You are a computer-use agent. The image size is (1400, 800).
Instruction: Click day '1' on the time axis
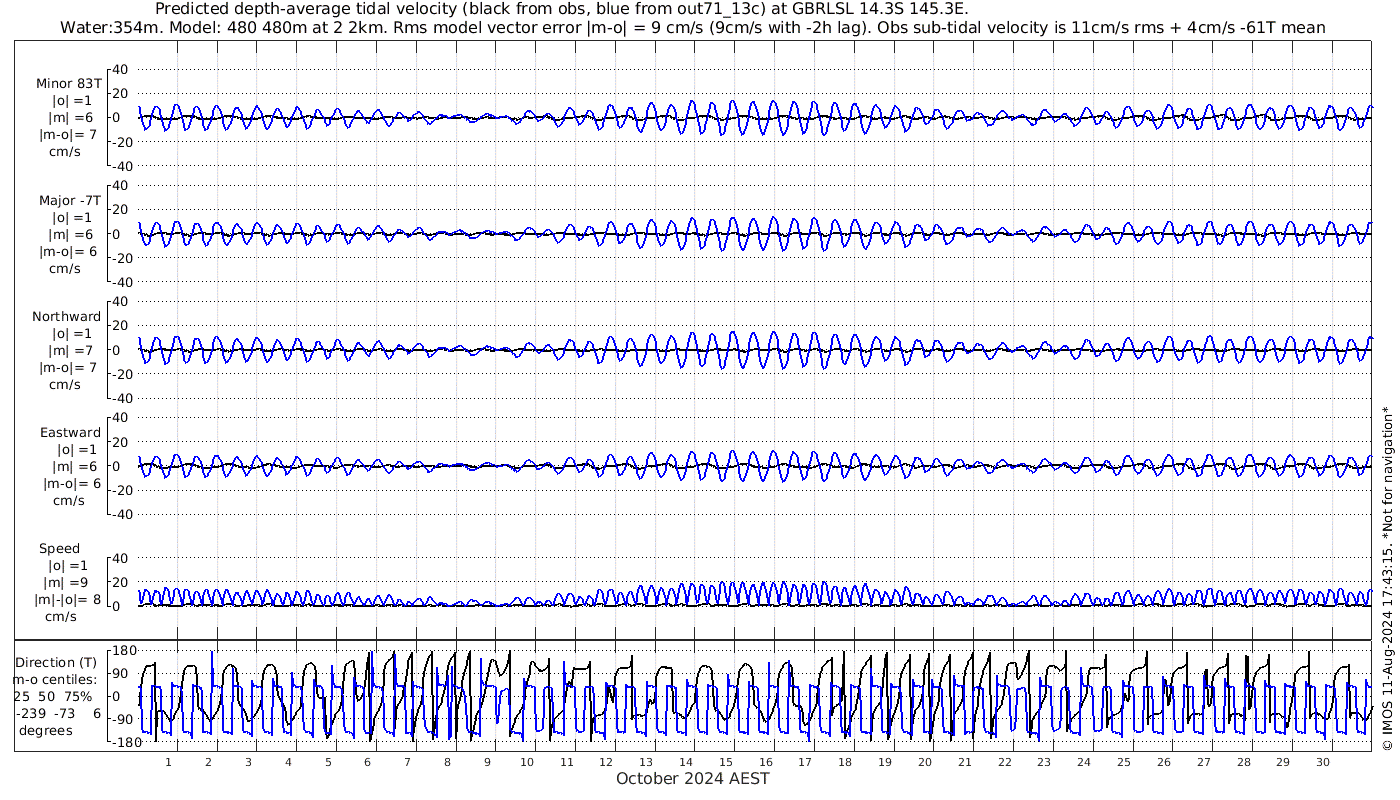tap(168, 762)
